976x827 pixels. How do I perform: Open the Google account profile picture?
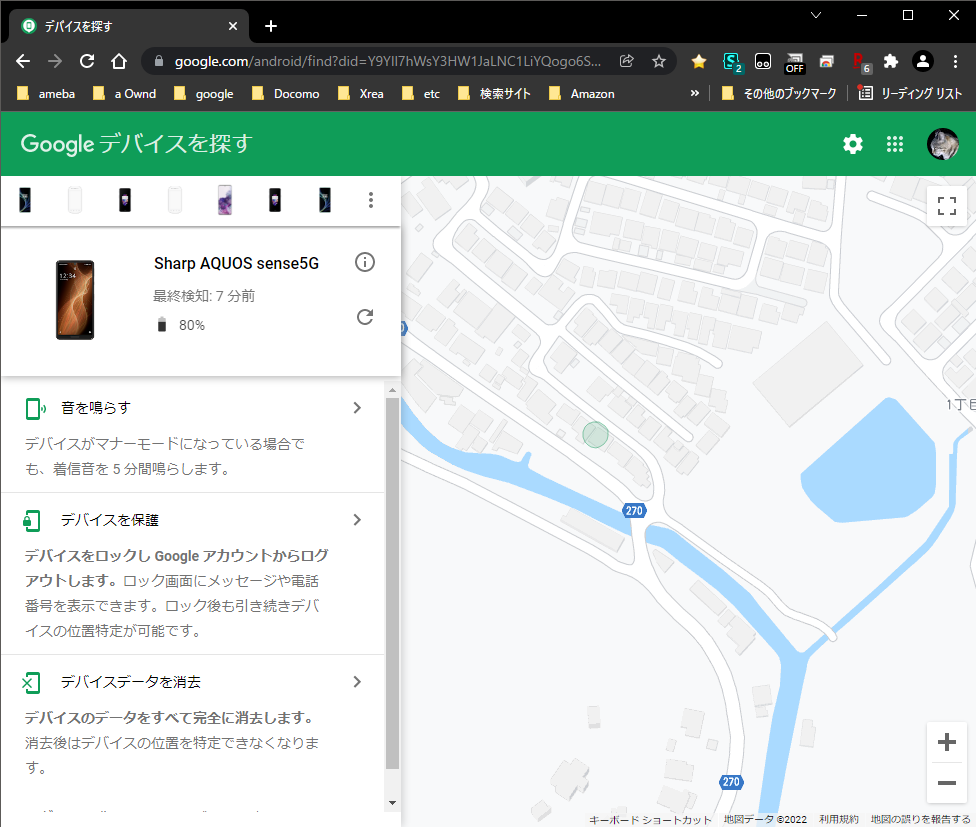tap(942, 144)
